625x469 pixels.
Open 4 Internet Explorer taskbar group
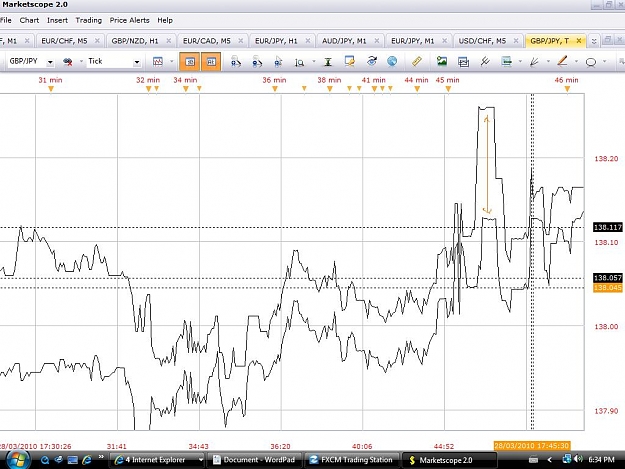[157, 460]
